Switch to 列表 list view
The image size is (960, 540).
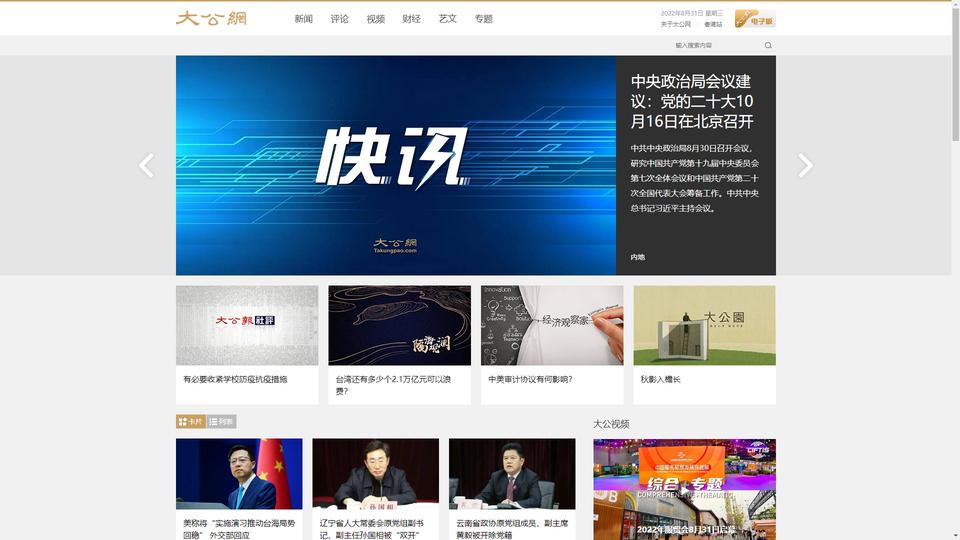221,421
